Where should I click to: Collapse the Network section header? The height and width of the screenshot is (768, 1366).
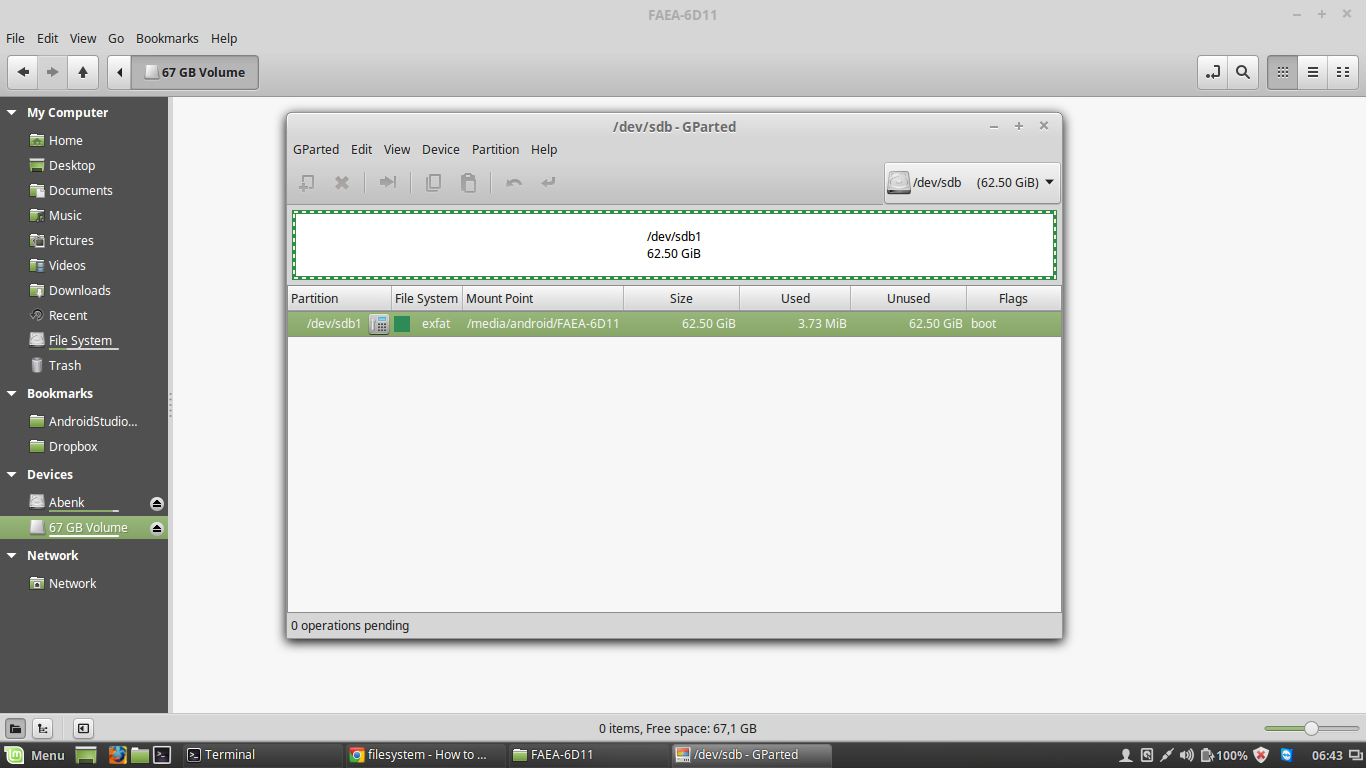click(x=12, y=556)
